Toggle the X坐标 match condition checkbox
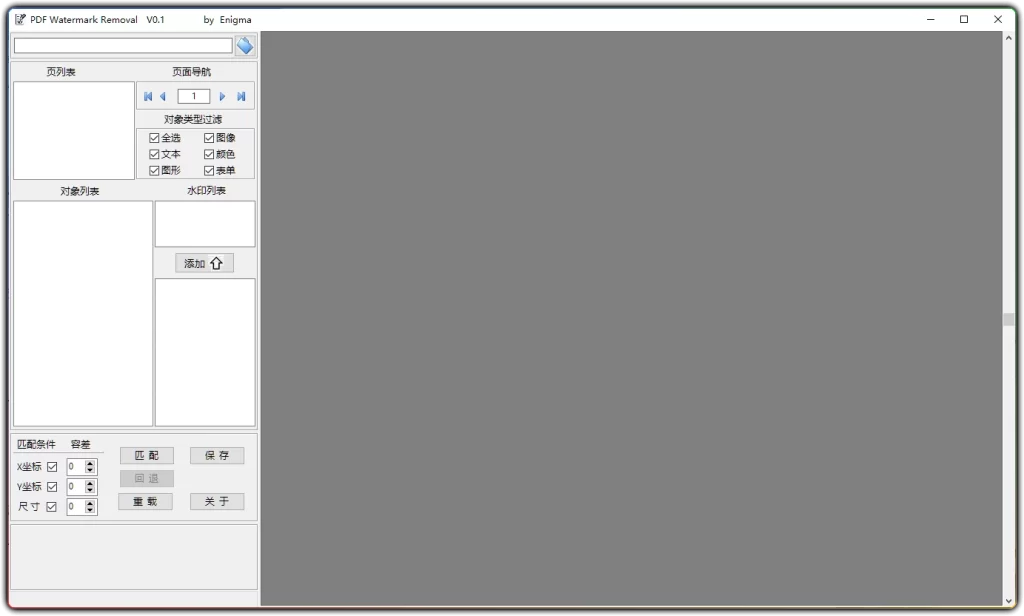Image resolution: width=1024 pixels, height=616 pixels. 52,466
